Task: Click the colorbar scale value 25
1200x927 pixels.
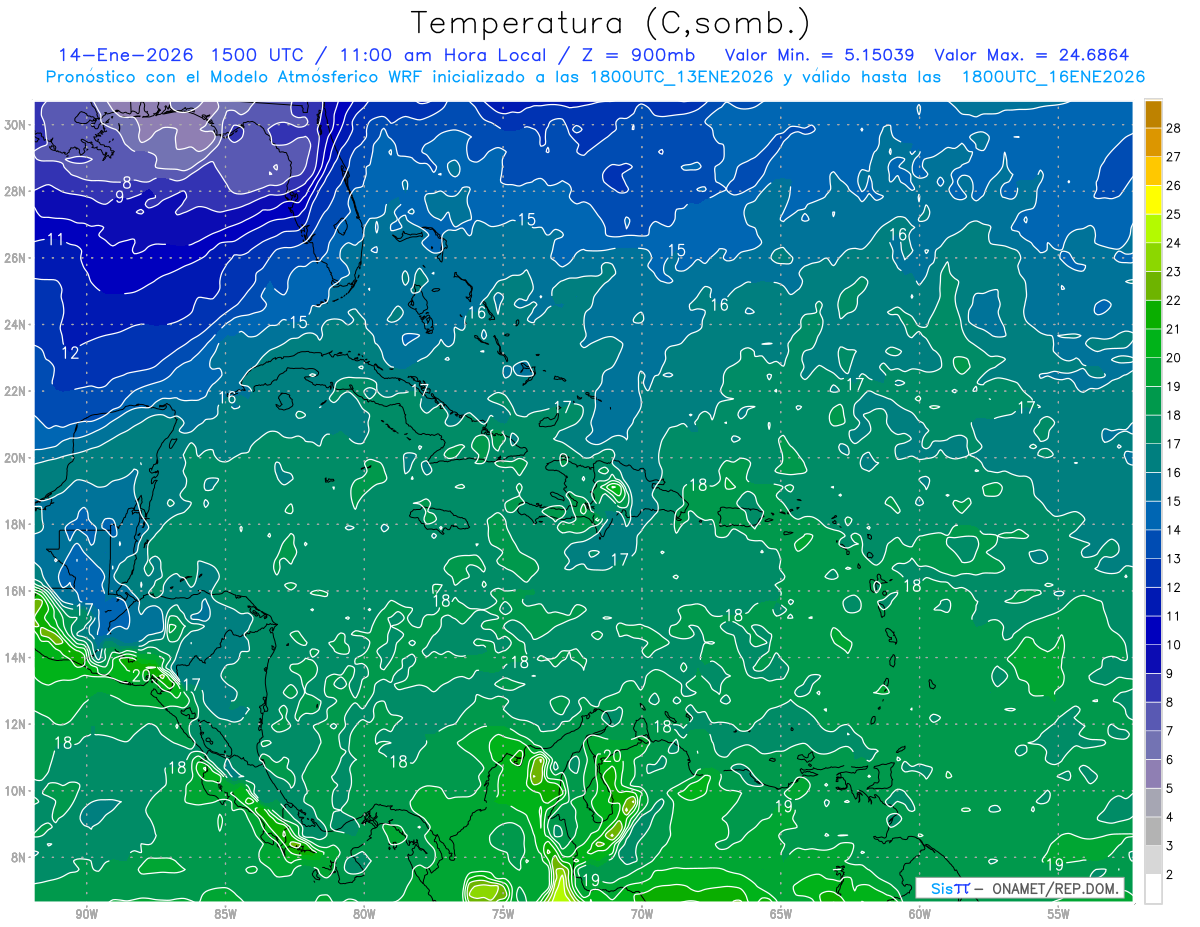Action: pyautogui.click(x=1174, y=214)
